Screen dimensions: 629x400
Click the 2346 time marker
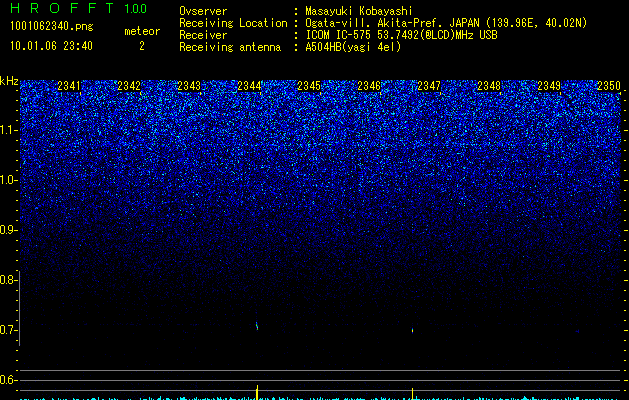coord(369,86)
